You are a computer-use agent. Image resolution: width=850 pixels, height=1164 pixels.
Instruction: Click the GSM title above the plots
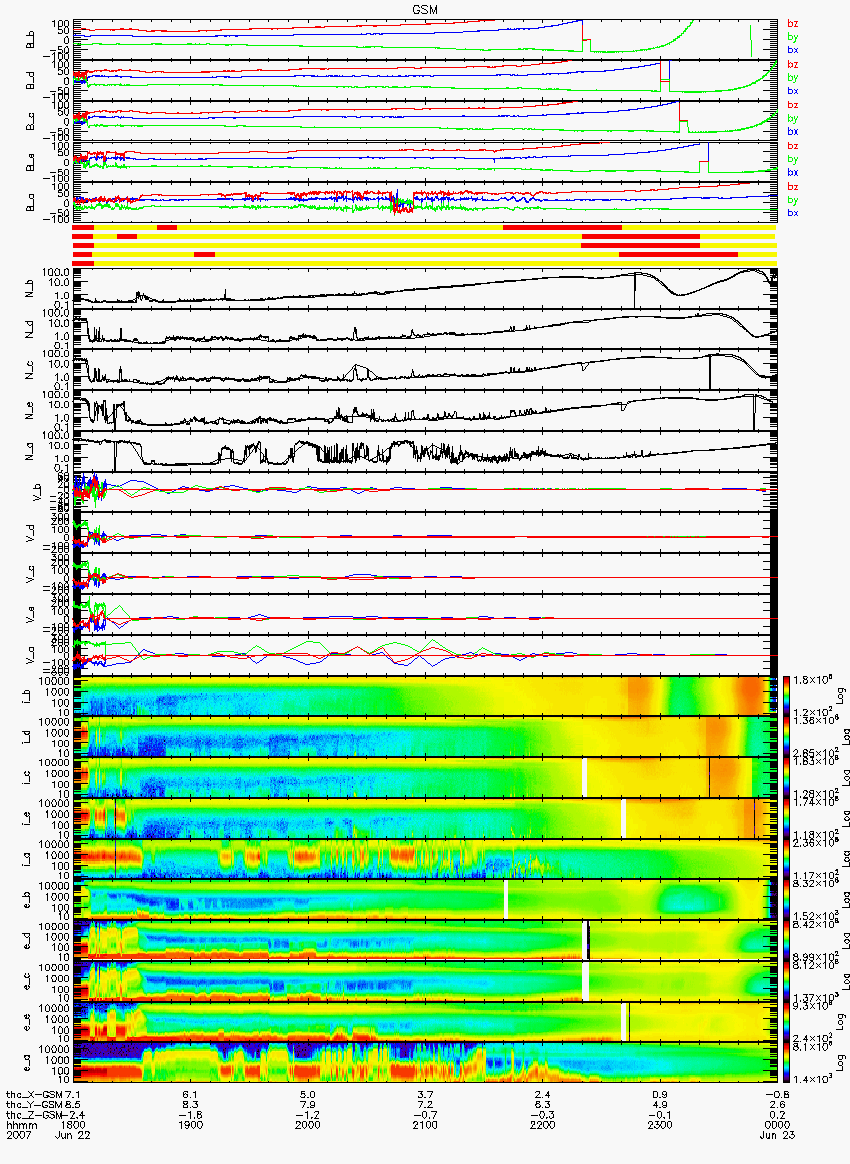click(427, 9)
